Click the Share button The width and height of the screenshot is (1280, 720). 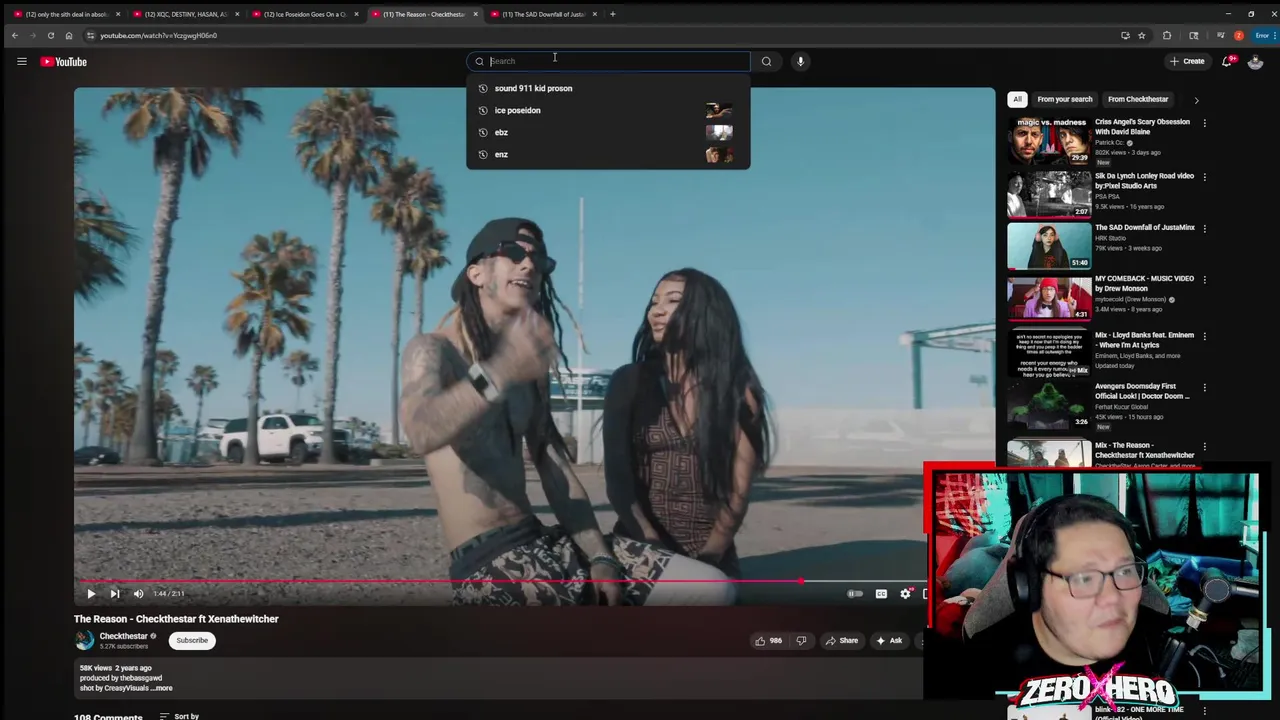pyautogui.click(x=841, y=640)
